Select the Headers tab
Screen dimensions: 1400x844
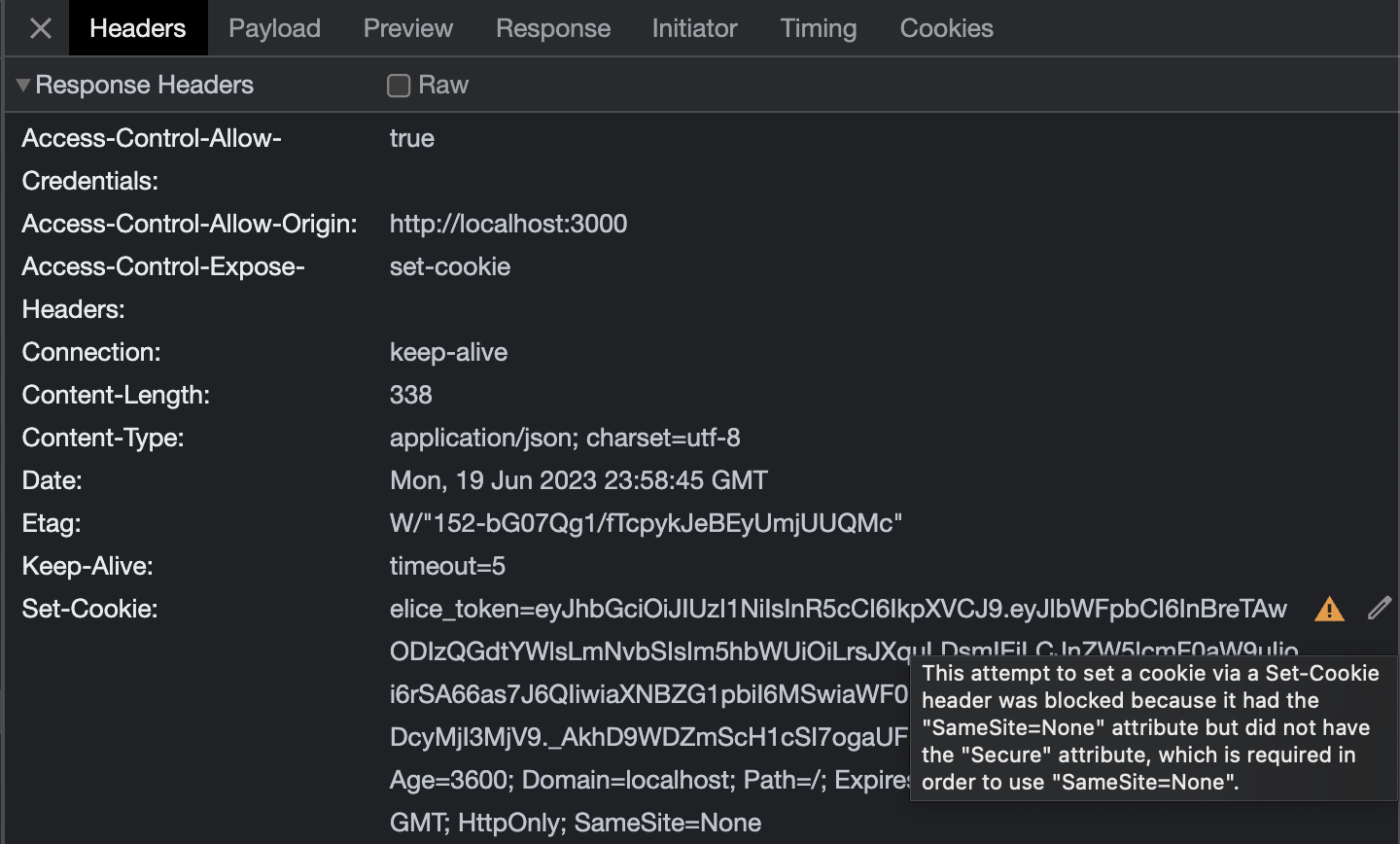(138, 28)
